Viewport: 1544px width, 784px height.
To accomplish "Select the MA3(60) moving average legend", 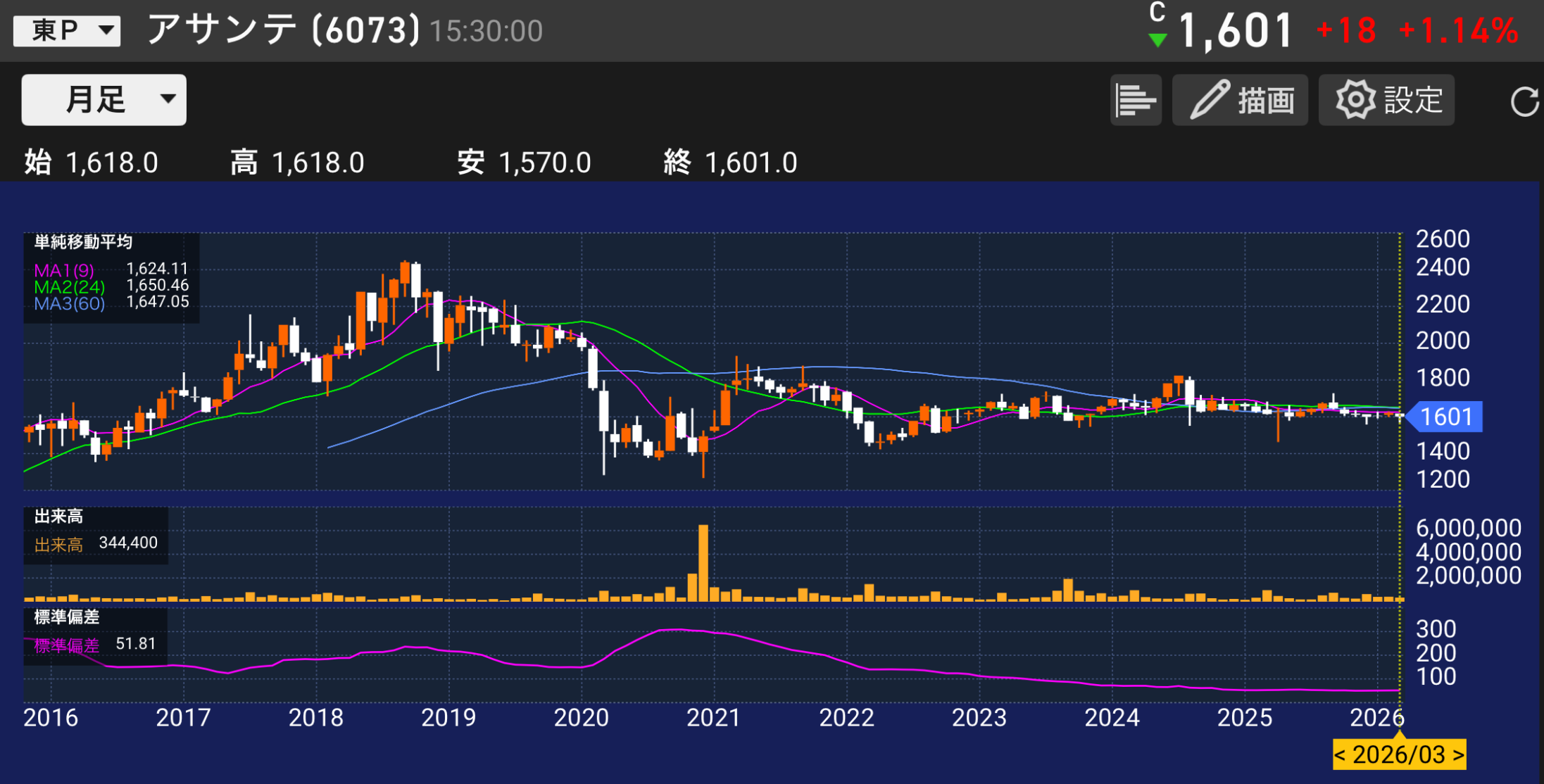I will tap(69, 304).
